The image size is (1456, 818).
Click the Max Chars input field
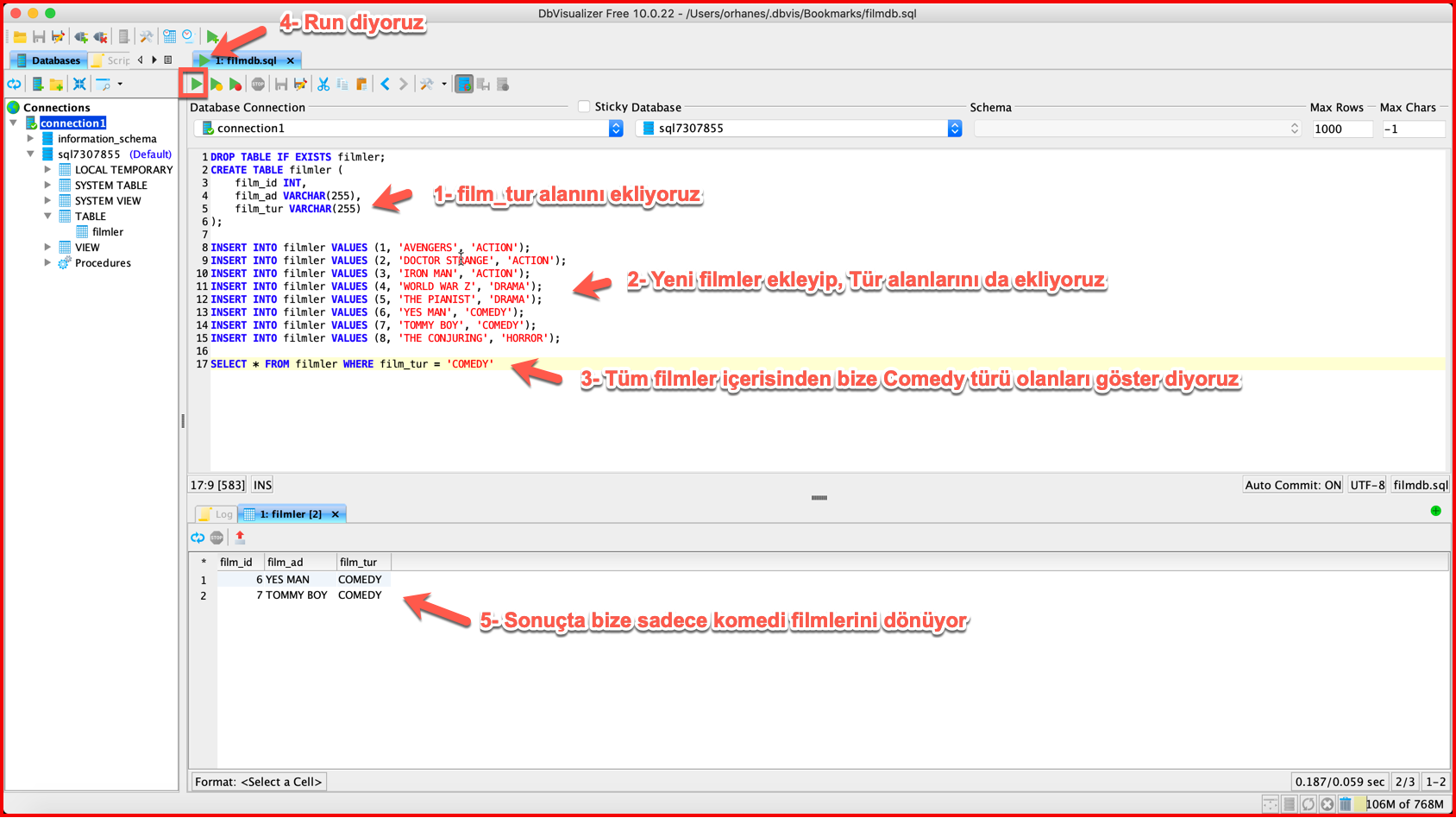tap(1413, 129)
